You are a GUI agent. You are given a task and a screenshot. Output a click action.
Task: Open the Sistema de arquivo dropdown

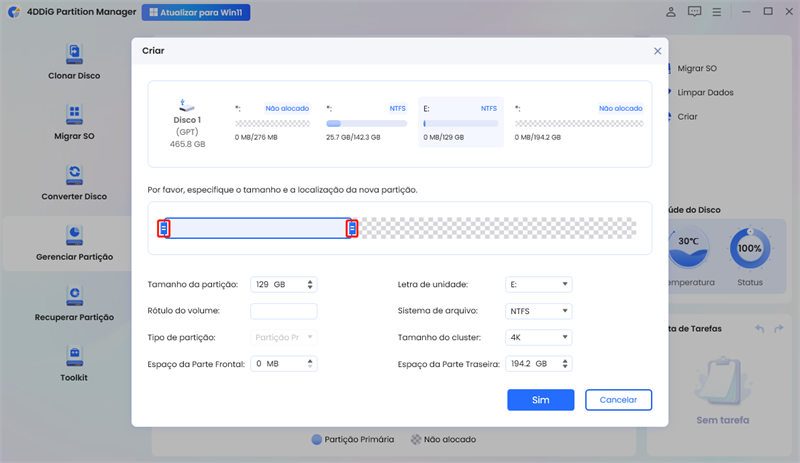[x=539, y=311]
